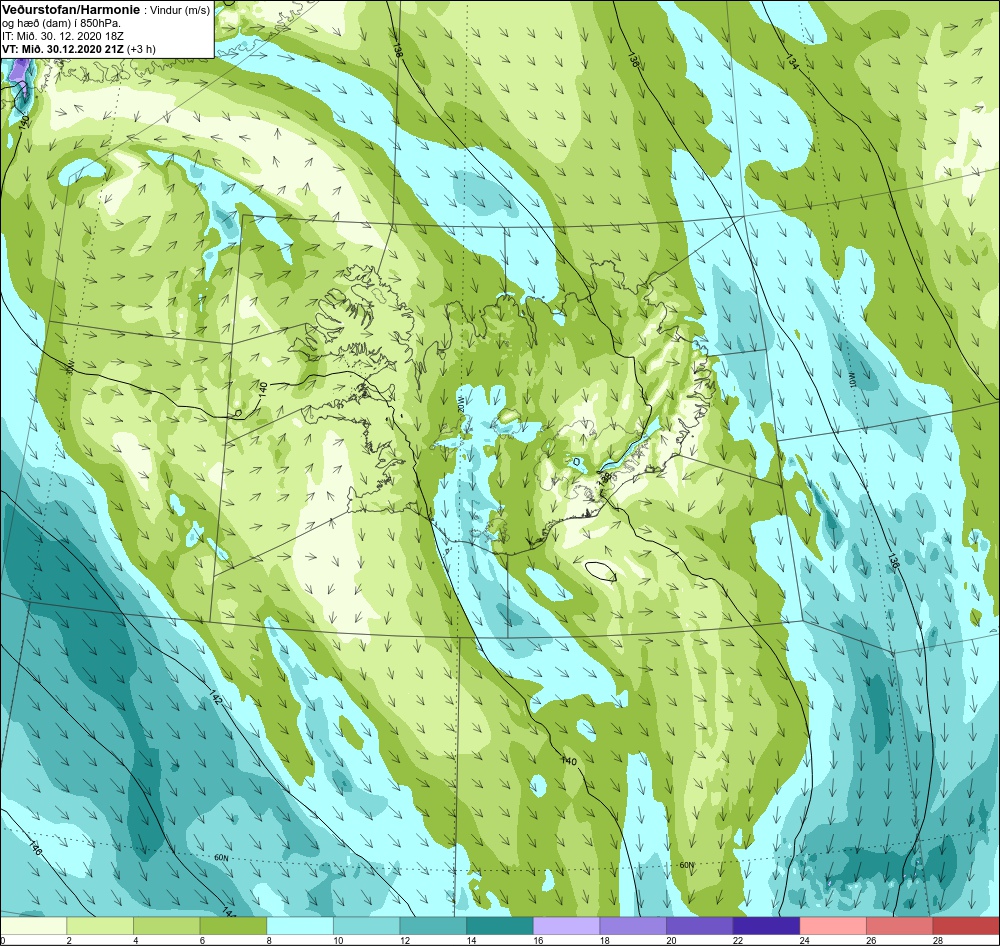
Task: Click the light pink 24–26 m/s legend swatch
Action: click(x=833, y=926)
